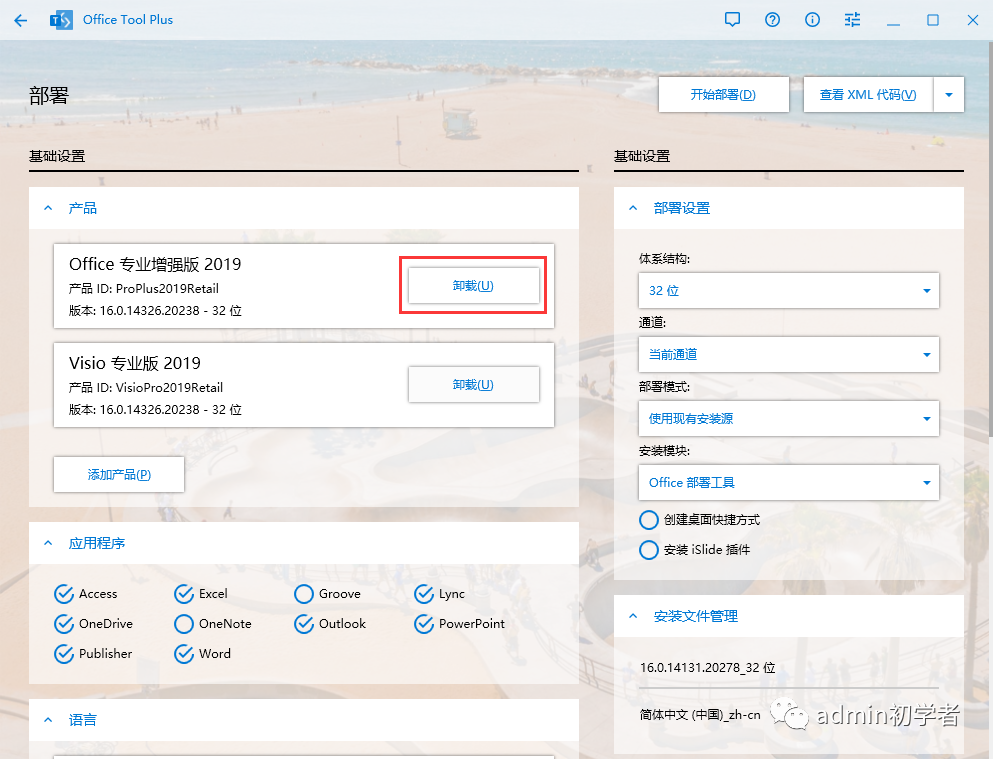
Task: Collapse the 安装文件管理 section
Action: click(633, 615)
